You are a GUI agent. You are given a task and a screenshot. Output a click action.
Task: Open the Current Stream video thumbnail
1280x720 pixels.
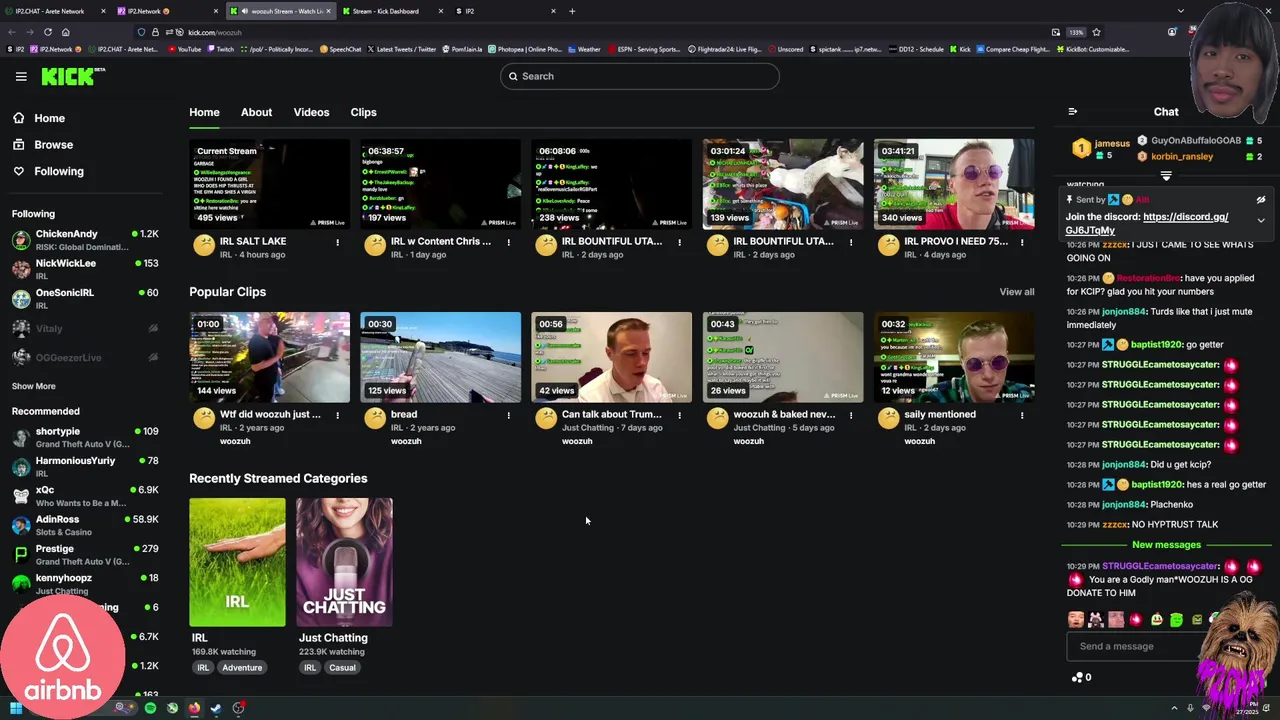point(269,184)
